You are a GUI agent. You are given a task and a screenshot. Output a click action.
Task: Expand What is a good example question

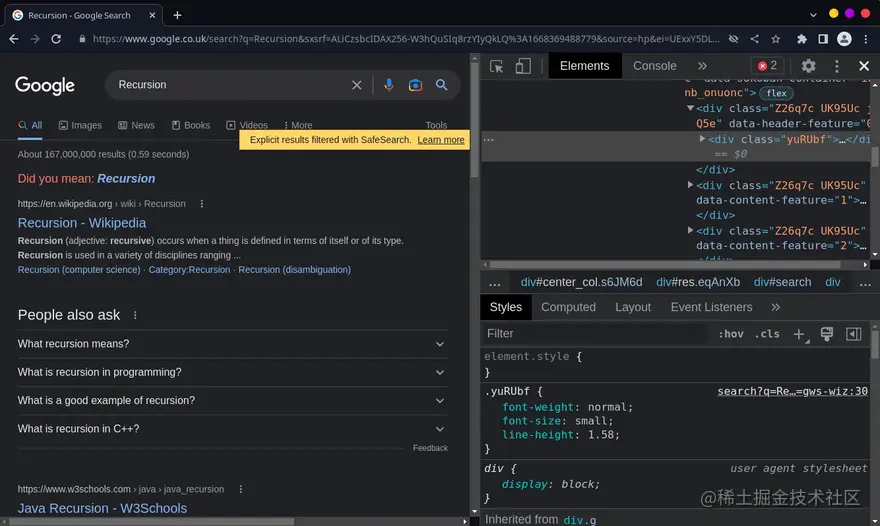click(232, 400)
